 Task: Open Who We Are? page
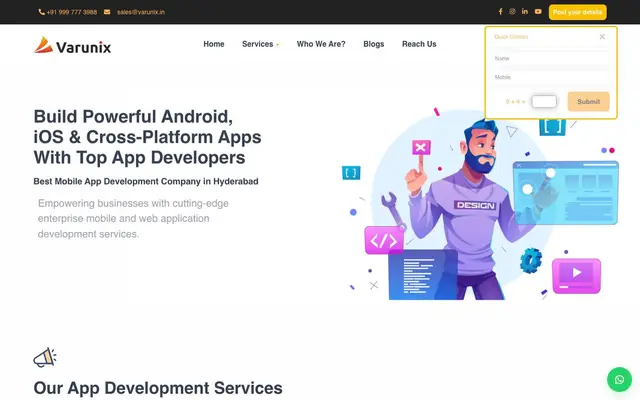click(321, 44)
